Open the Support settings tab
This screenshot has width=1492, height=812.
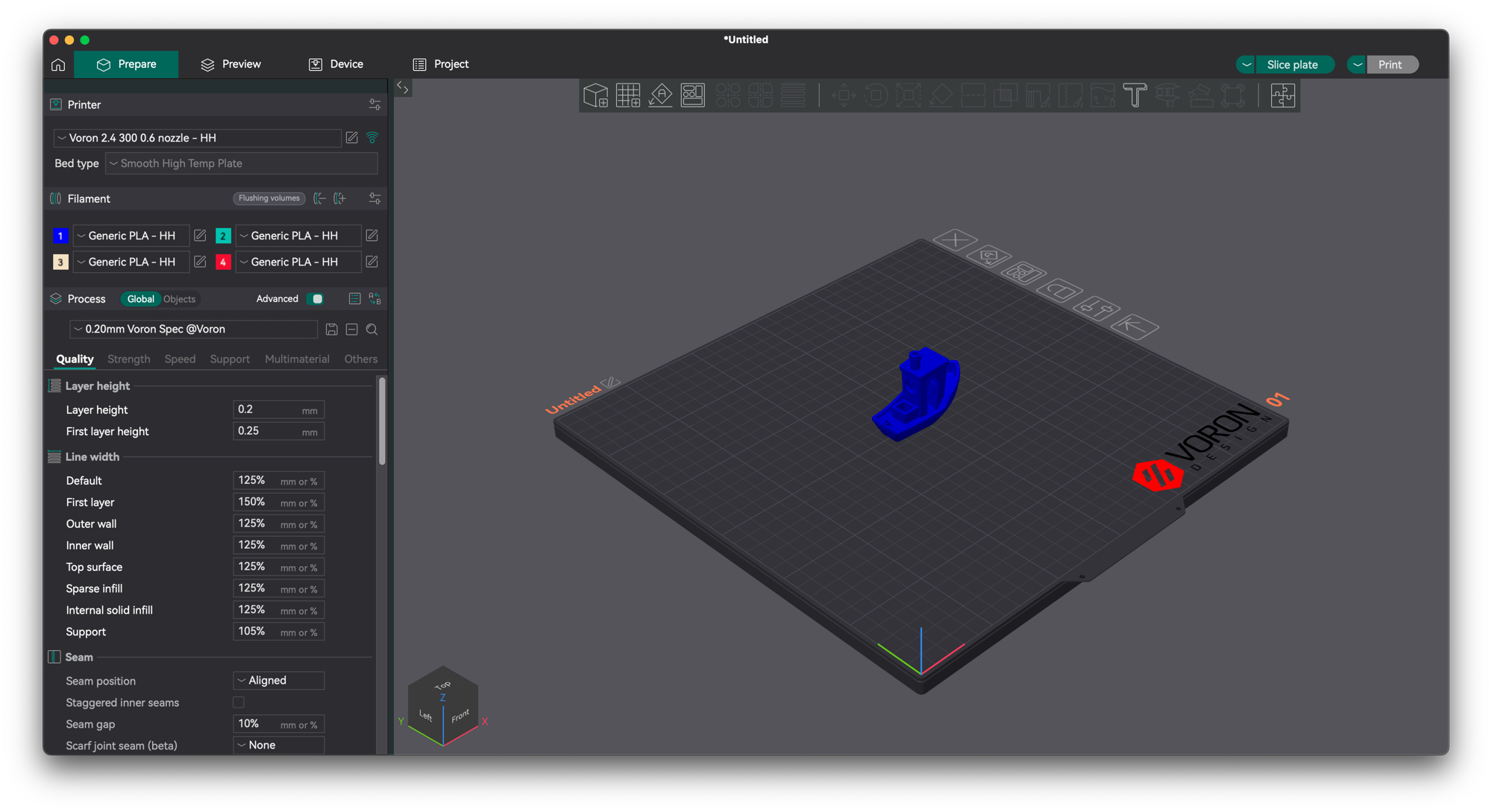(230, 359)
